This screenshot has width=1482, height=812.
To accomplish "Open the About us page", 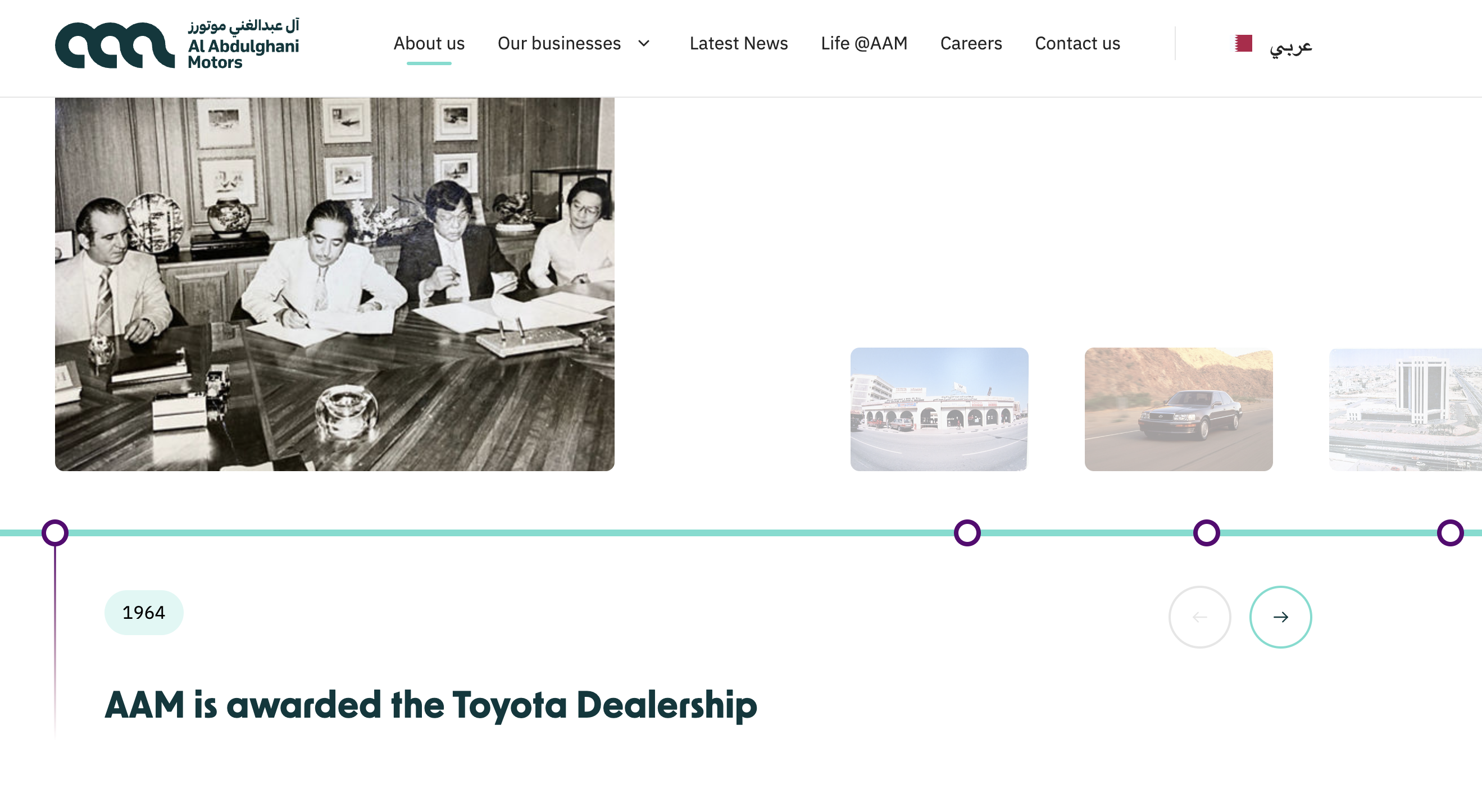I will (429, 43).
